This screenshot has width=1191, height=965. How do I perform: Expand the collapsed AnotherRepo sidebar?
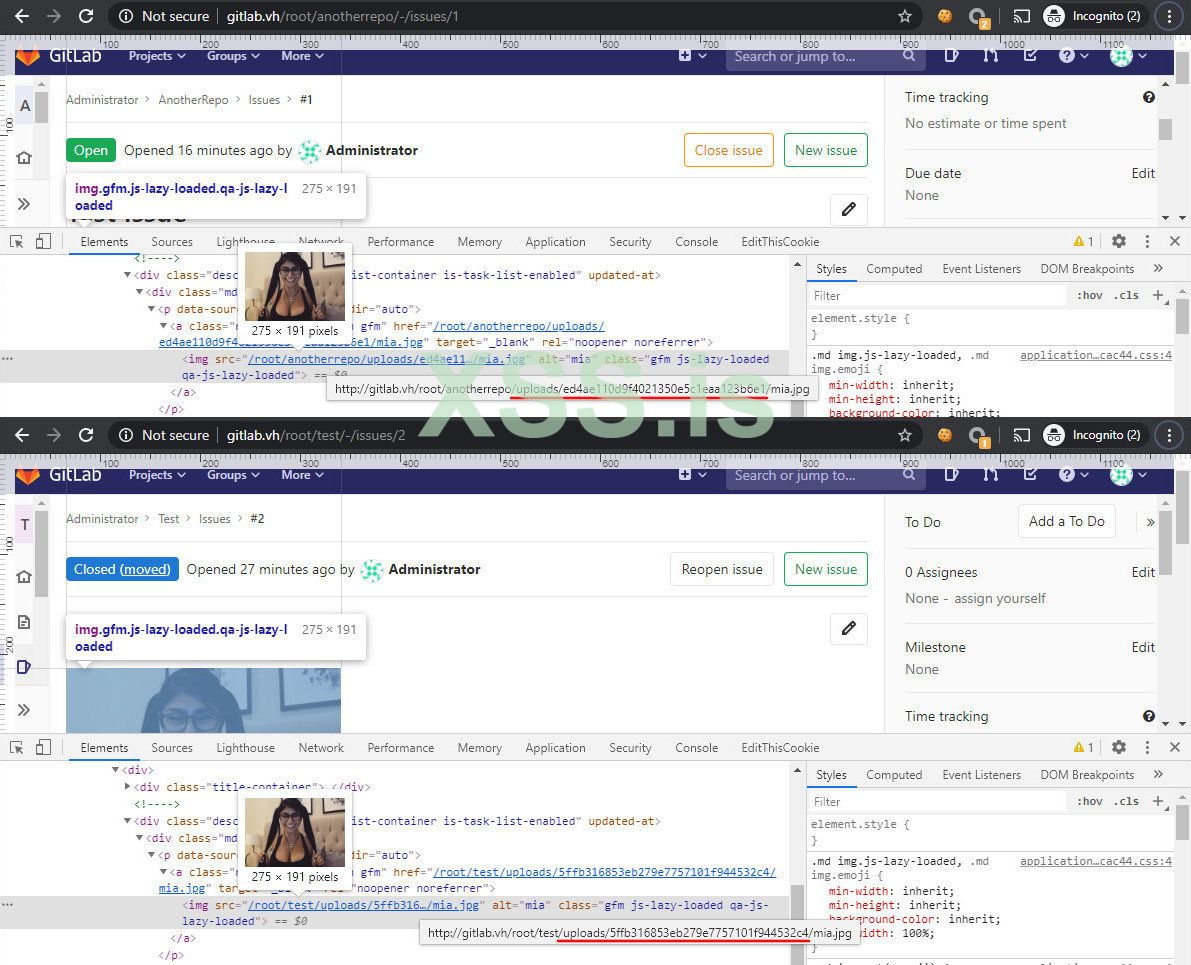[x=24, y=204]
